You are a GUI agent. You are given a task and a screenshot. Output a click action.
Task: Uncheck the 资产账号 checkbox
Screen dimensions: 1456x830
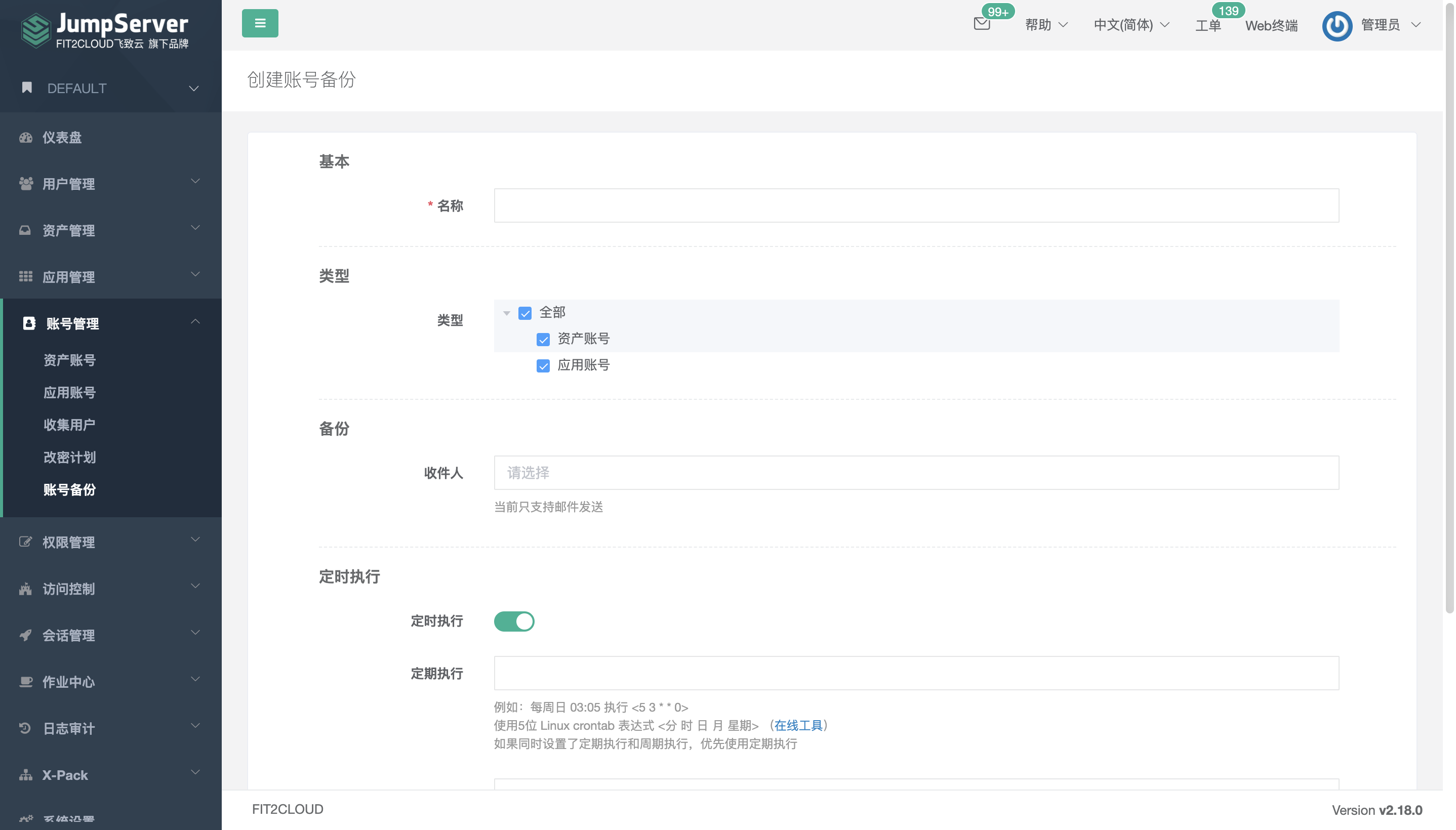(543, 340)
